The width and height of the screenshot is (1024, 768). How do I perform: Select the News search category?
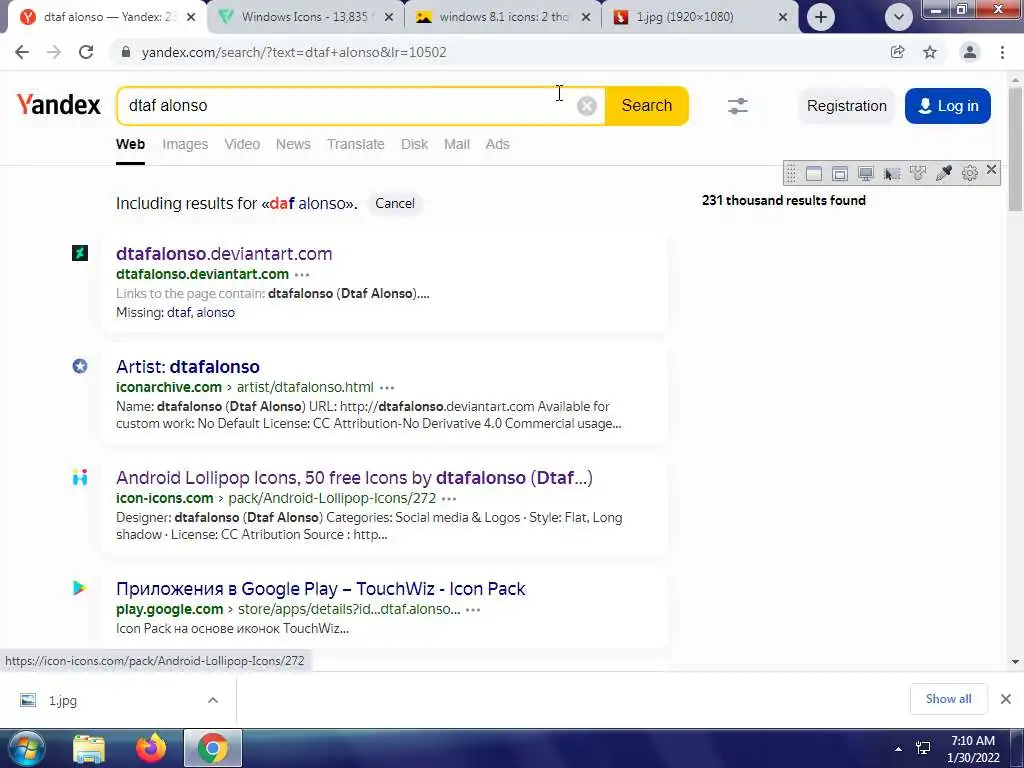point(293,144)
